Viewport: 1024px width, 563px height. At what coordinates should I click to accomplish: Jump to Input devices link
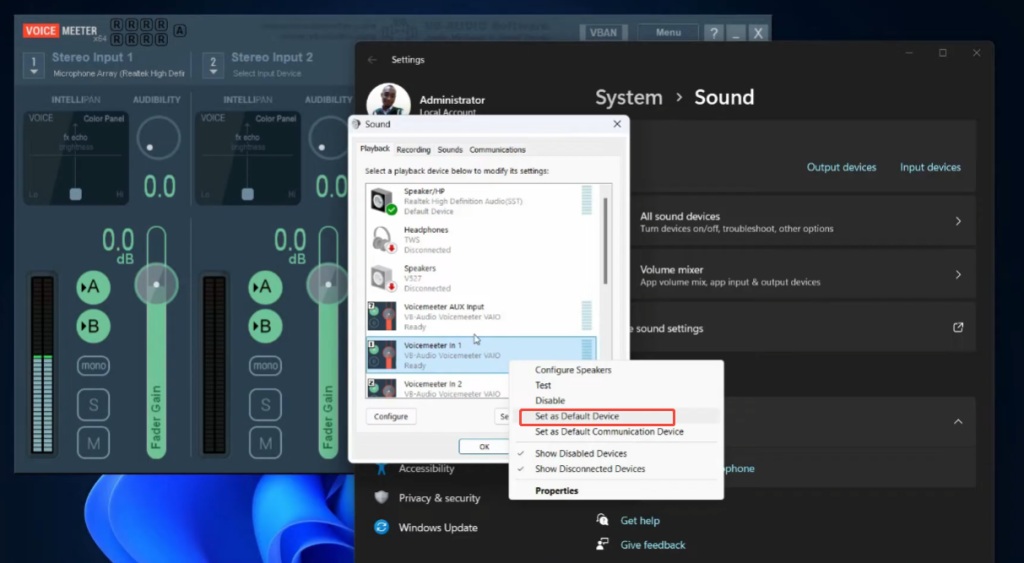[x=930, y=167]
